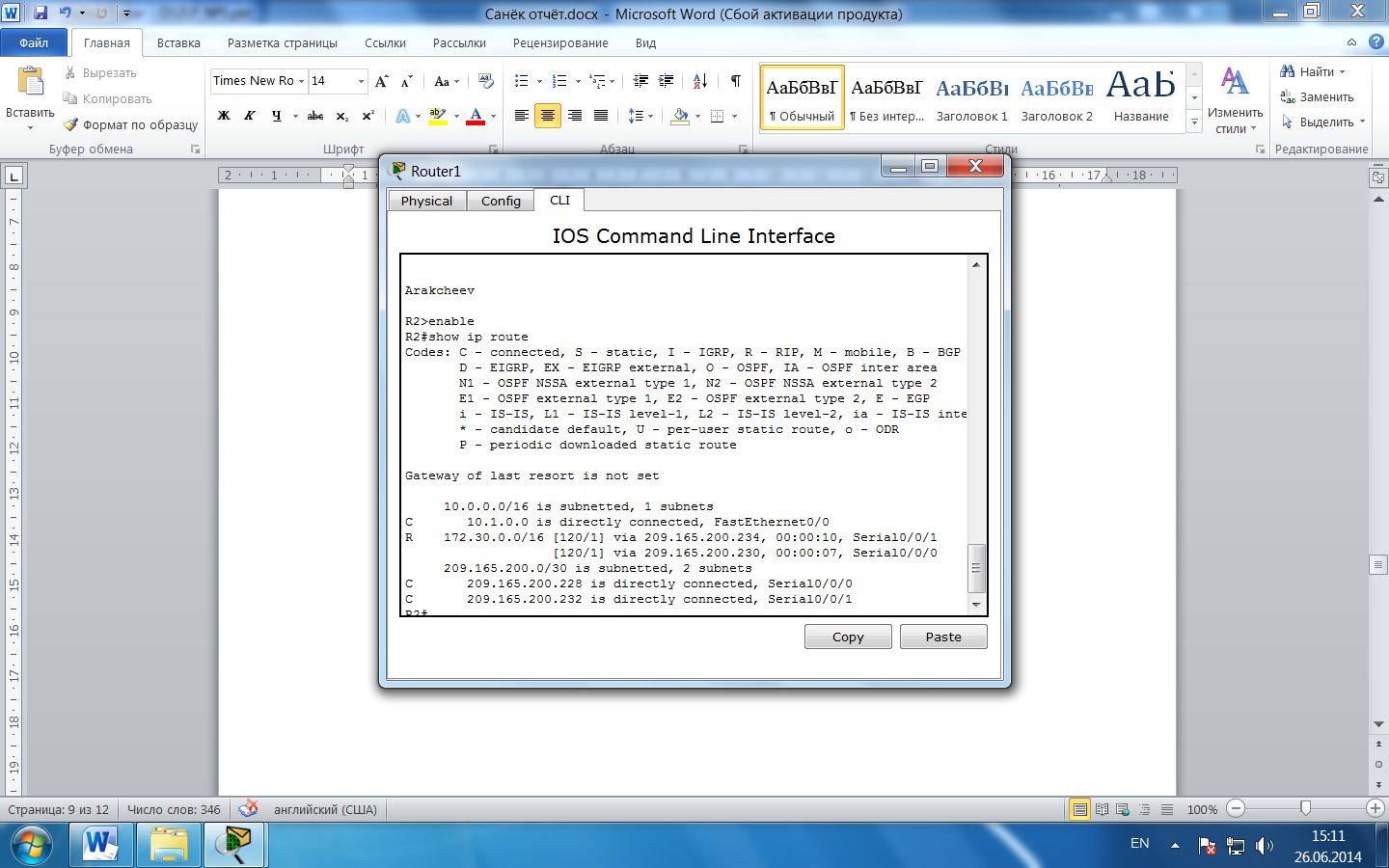This screenshot has height=868, width=1389.
Task: Apply strikethrough formatting
Action: 315,116
